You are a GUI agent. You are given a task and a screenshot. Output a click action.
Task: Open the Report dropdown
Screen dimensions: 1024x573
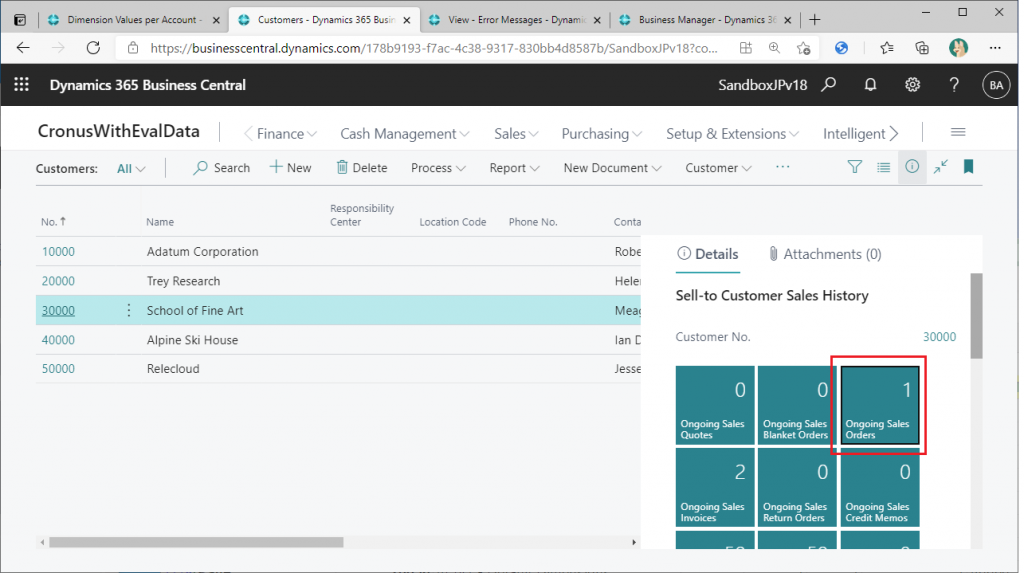tap(515, 168)
